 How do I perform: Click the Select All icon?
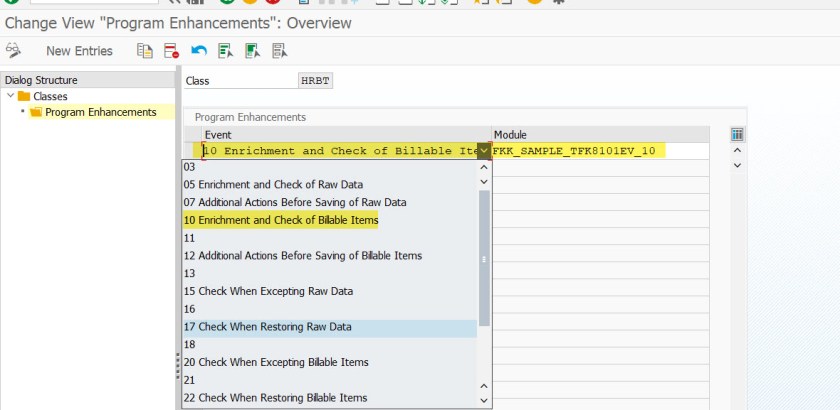(x=226, y=51)
